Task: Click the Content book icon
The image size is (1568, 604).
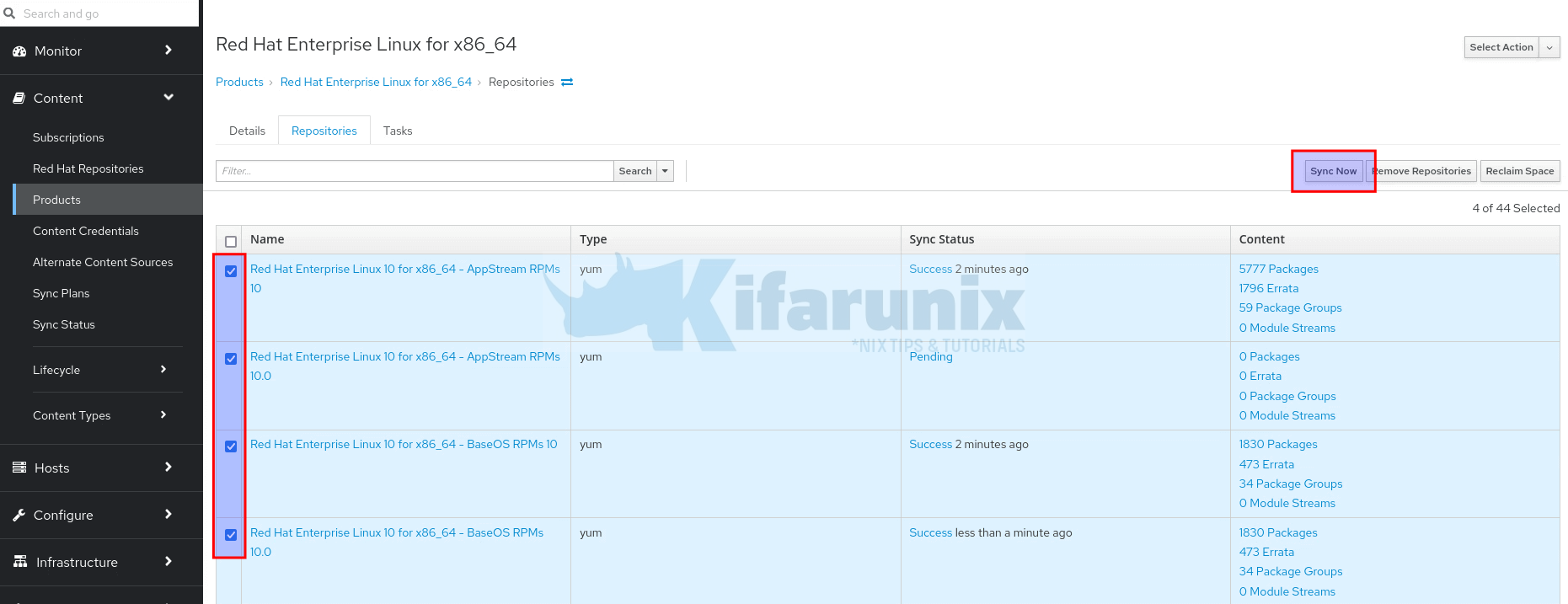Action: coord(19,99)
